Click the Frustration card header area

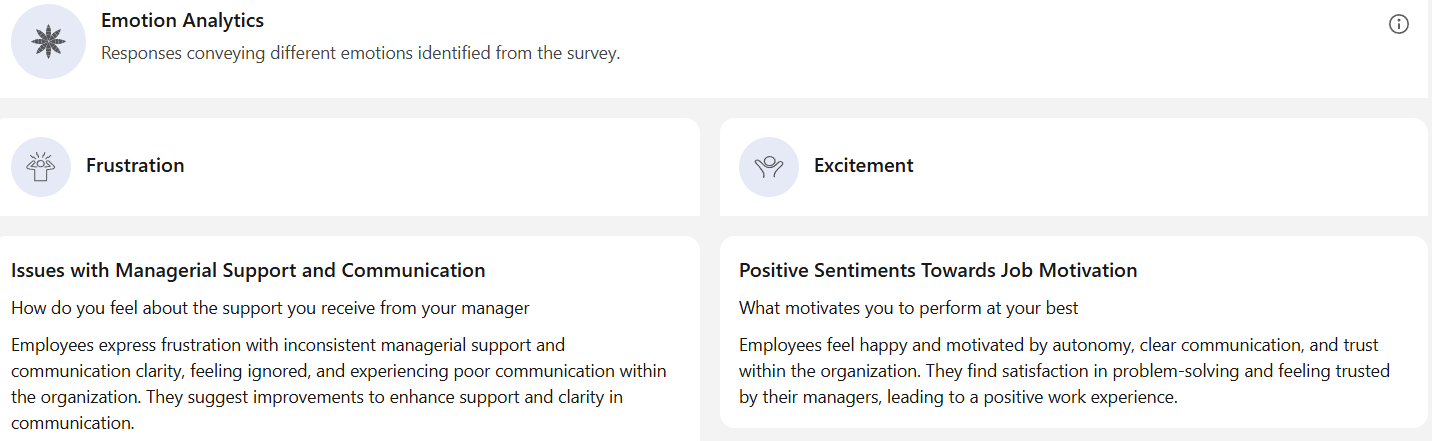(x=350, y=167)
